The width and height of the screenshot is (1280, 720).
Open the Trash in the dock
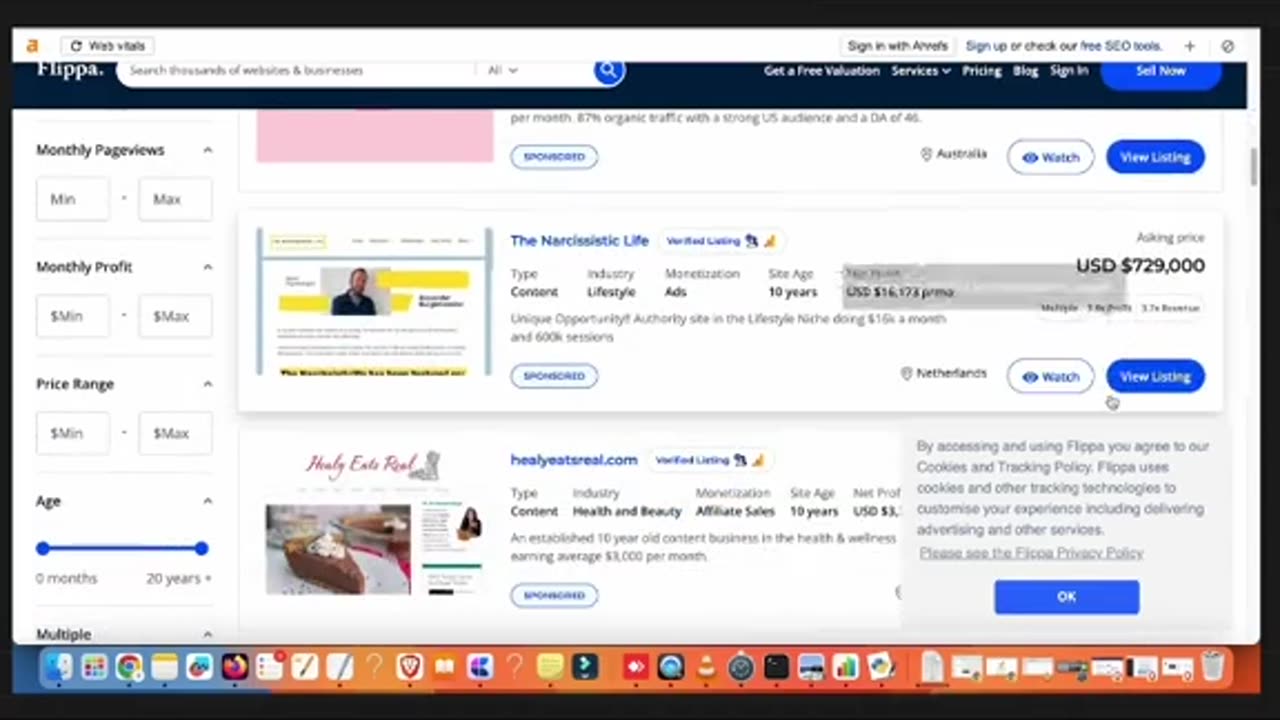[x=1212, y=666]
